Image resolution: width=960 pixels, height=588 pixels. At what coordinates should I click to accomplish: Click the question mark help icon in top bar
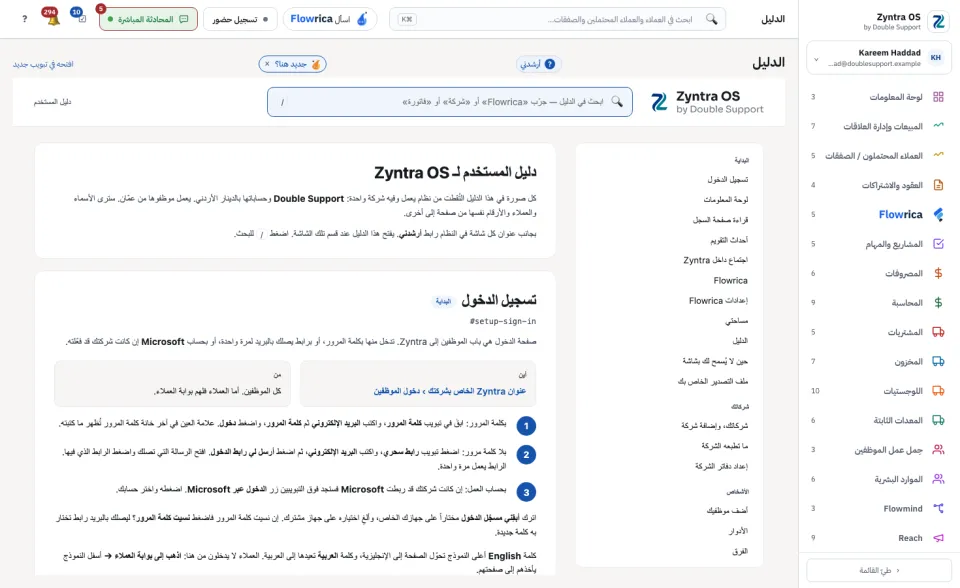pyautogui.click(x=24, y=19)
